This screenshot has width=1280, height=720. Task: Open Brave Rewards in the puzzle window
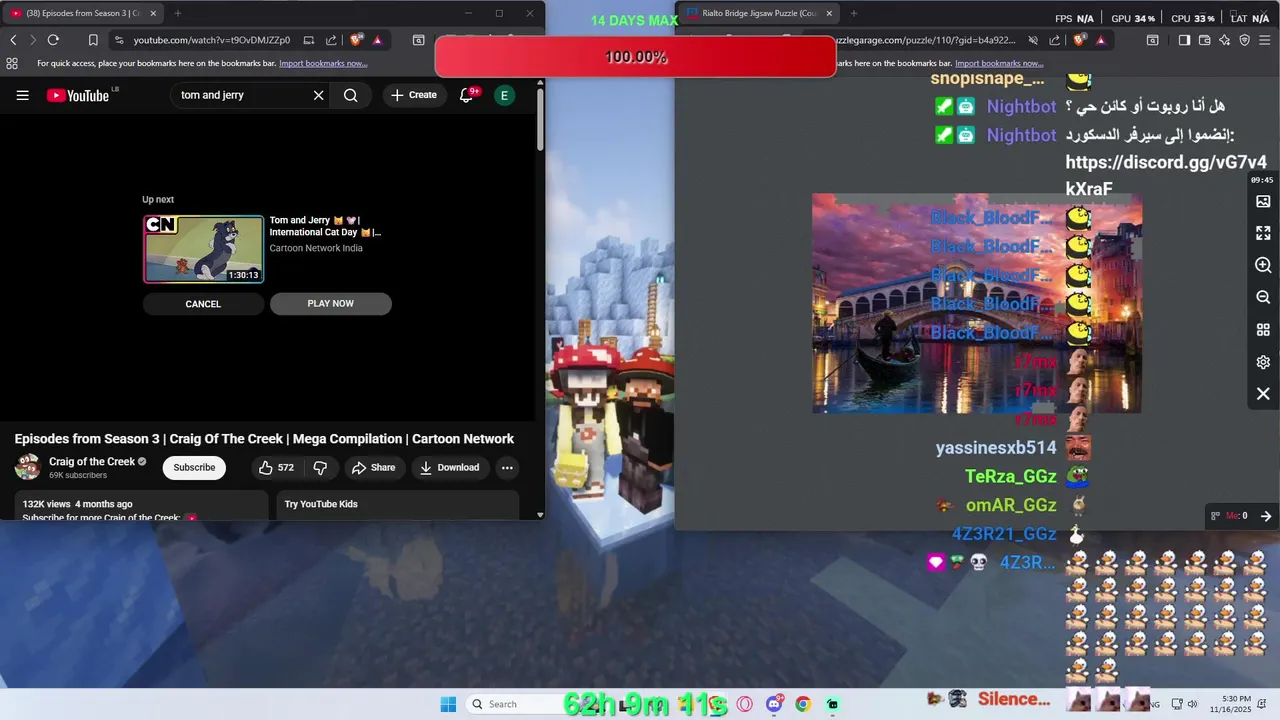[x=1101, y=40]
